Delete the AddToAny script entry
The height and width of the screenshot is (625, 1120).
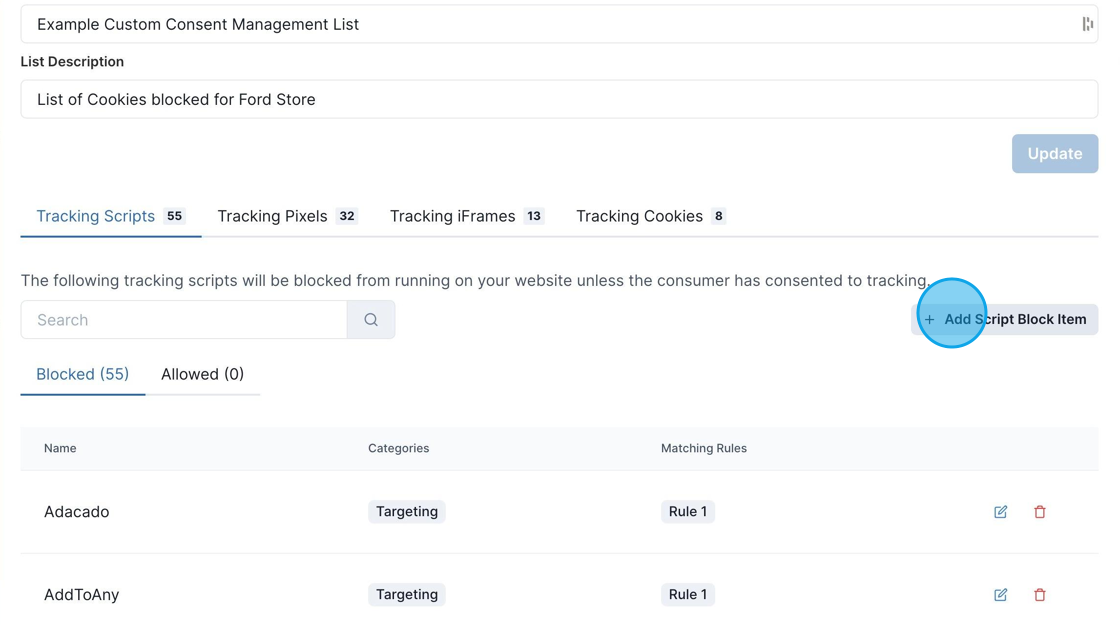point(1040,594)
